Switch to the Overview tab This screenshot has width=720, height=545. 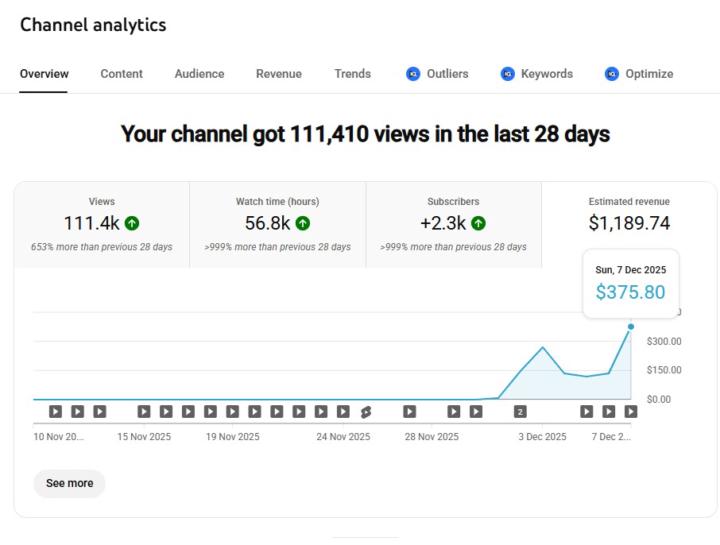tap(44, 74)
